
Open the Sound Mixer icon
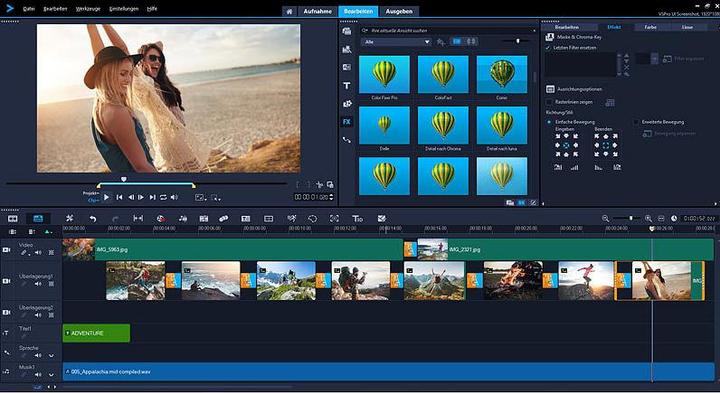point(183,219)
